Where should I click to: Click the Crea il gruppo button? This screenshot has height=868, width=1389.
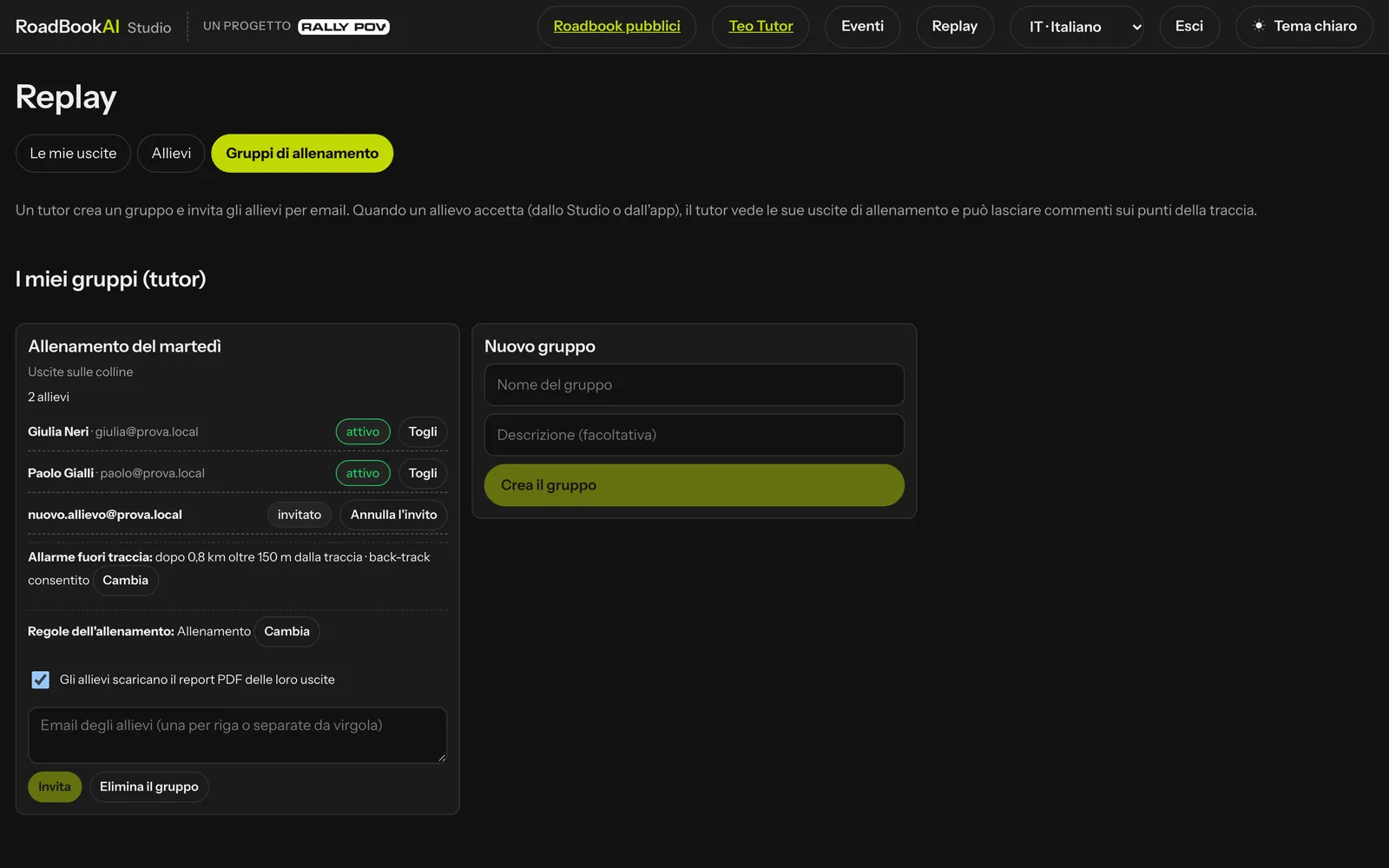click(x=694, y=485)
